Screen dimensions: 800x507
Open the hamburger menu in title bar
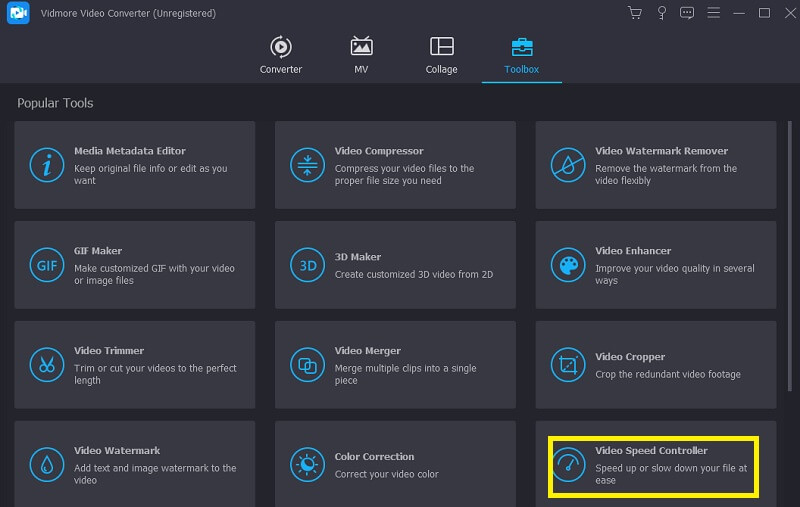713,13
